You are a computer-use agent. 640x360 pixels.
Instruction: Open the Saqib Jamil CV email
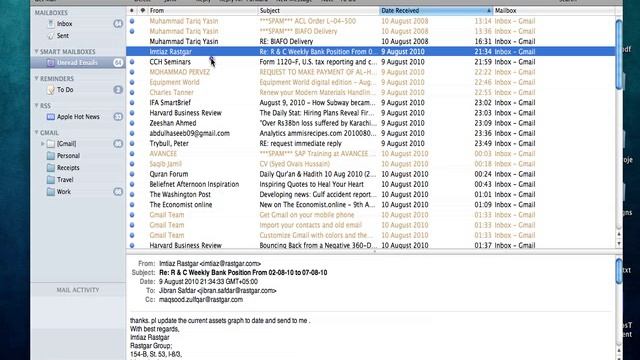tap(371, 164)
